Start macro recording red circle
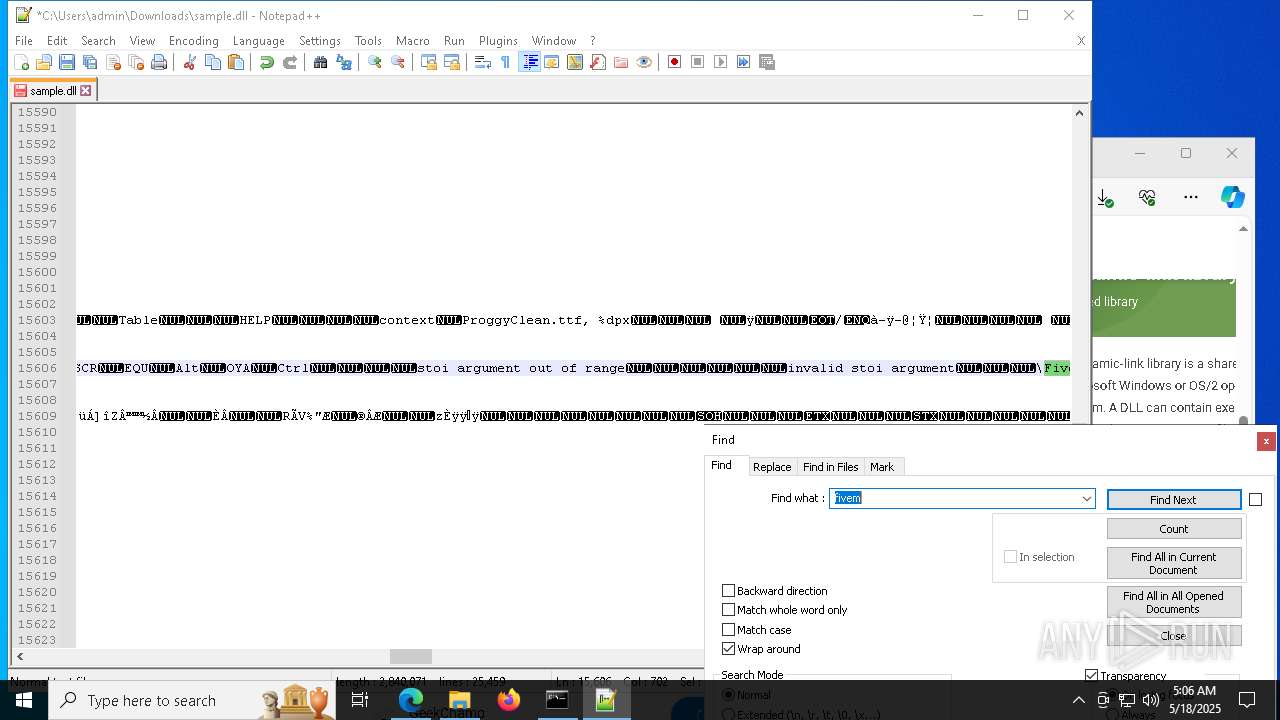 pos(674,62)
